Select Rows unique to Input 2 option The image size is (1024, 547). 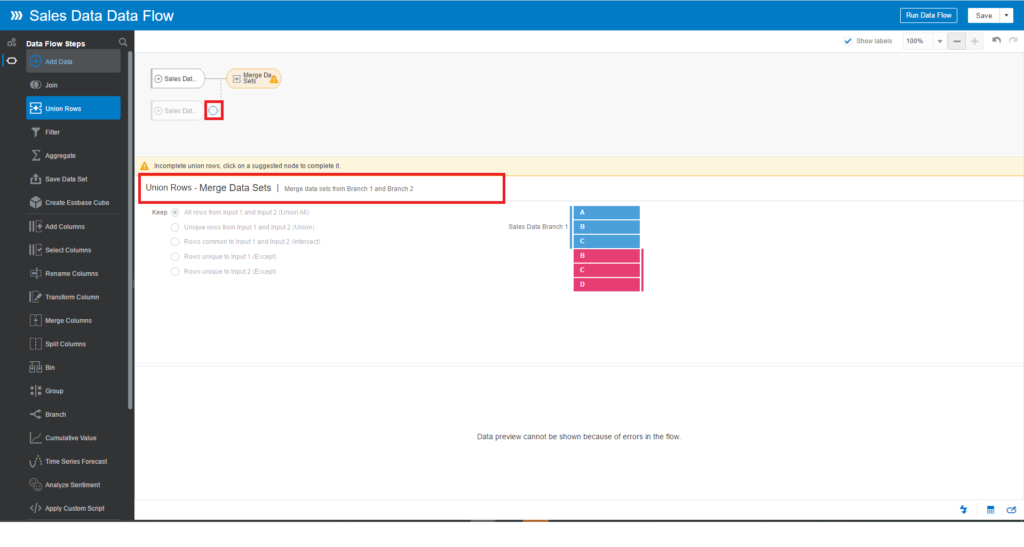(175, 272)
